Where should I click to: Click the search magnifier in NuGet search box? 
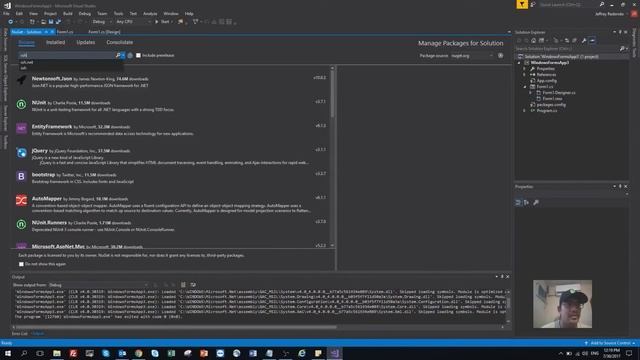118,55
